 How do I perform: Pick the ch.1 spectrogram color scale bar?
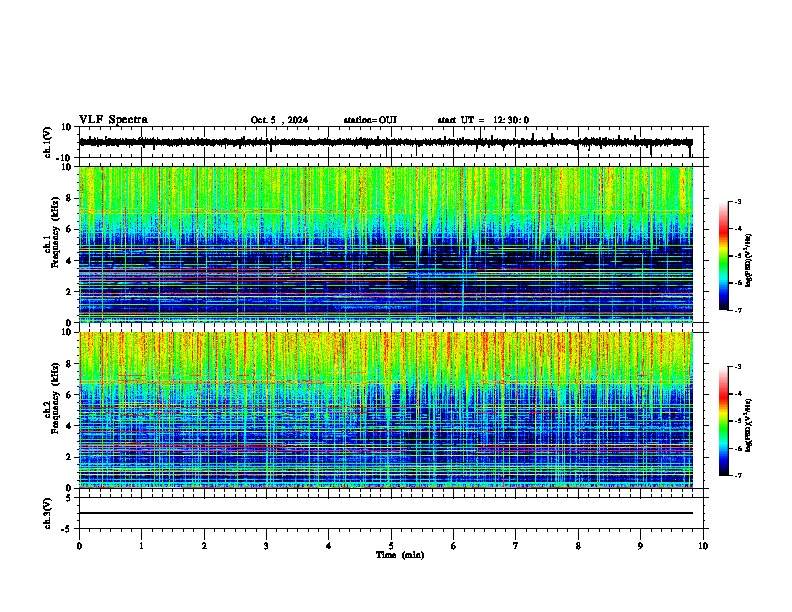point(724,256)
